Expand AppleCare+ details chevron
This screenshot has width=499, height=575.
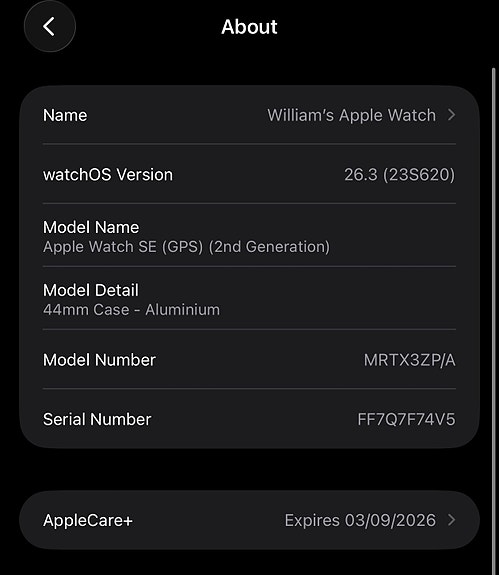tap(452, 520)
